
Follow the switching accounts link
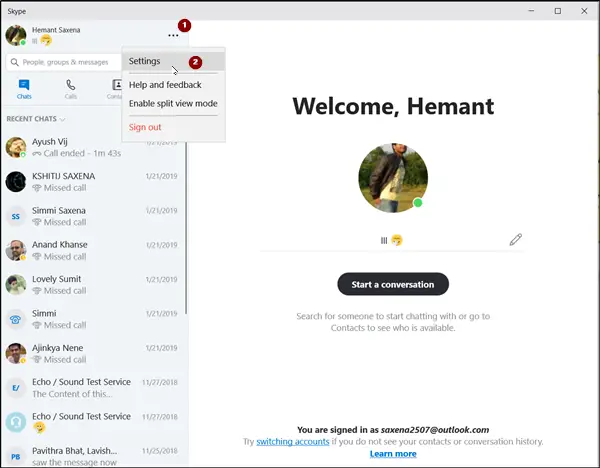293,442
